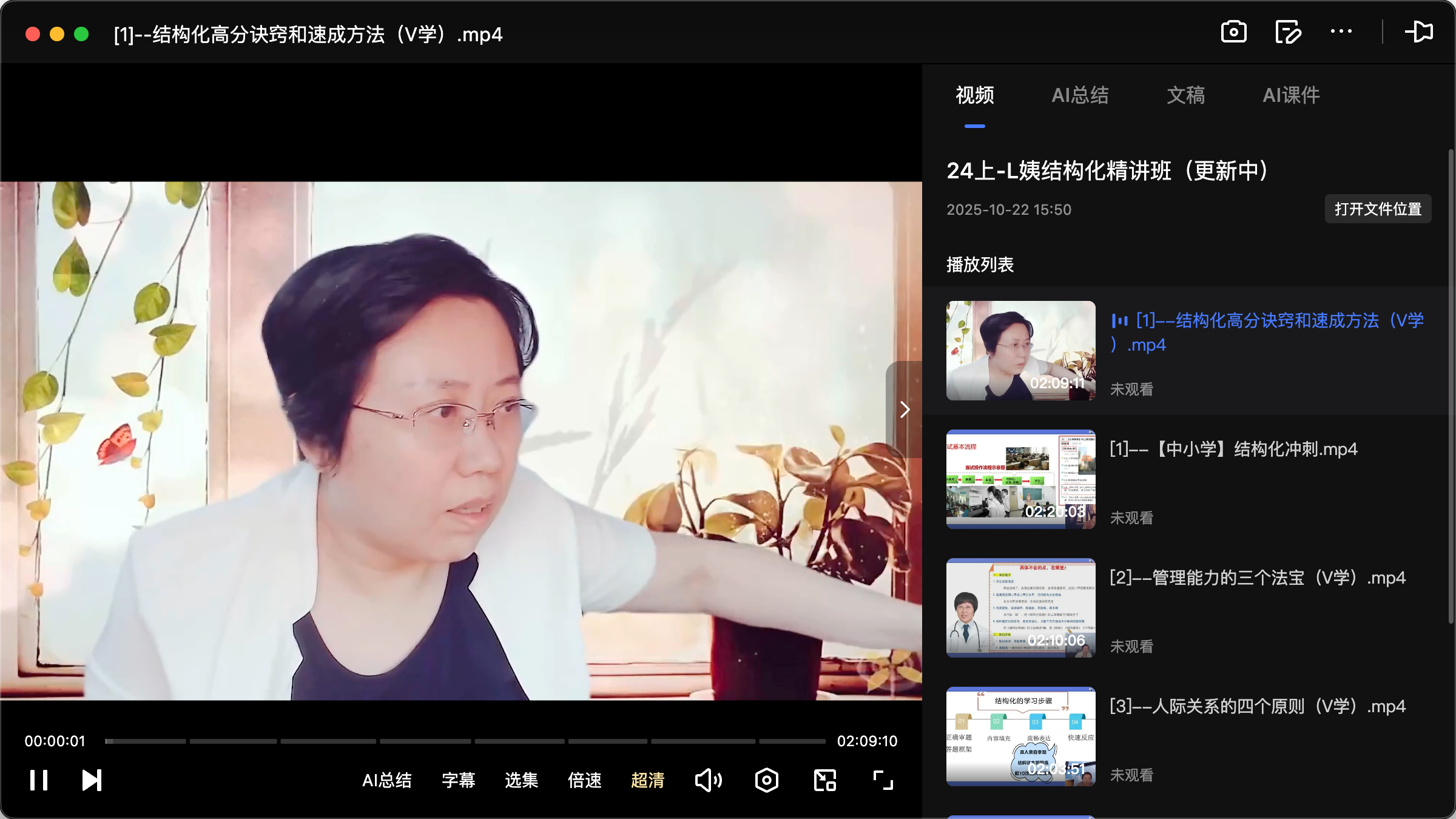The height and width of the screenshot is (819, 1456).
Task: Take a screenshot with the camera icon
Action: point(1234,32)
